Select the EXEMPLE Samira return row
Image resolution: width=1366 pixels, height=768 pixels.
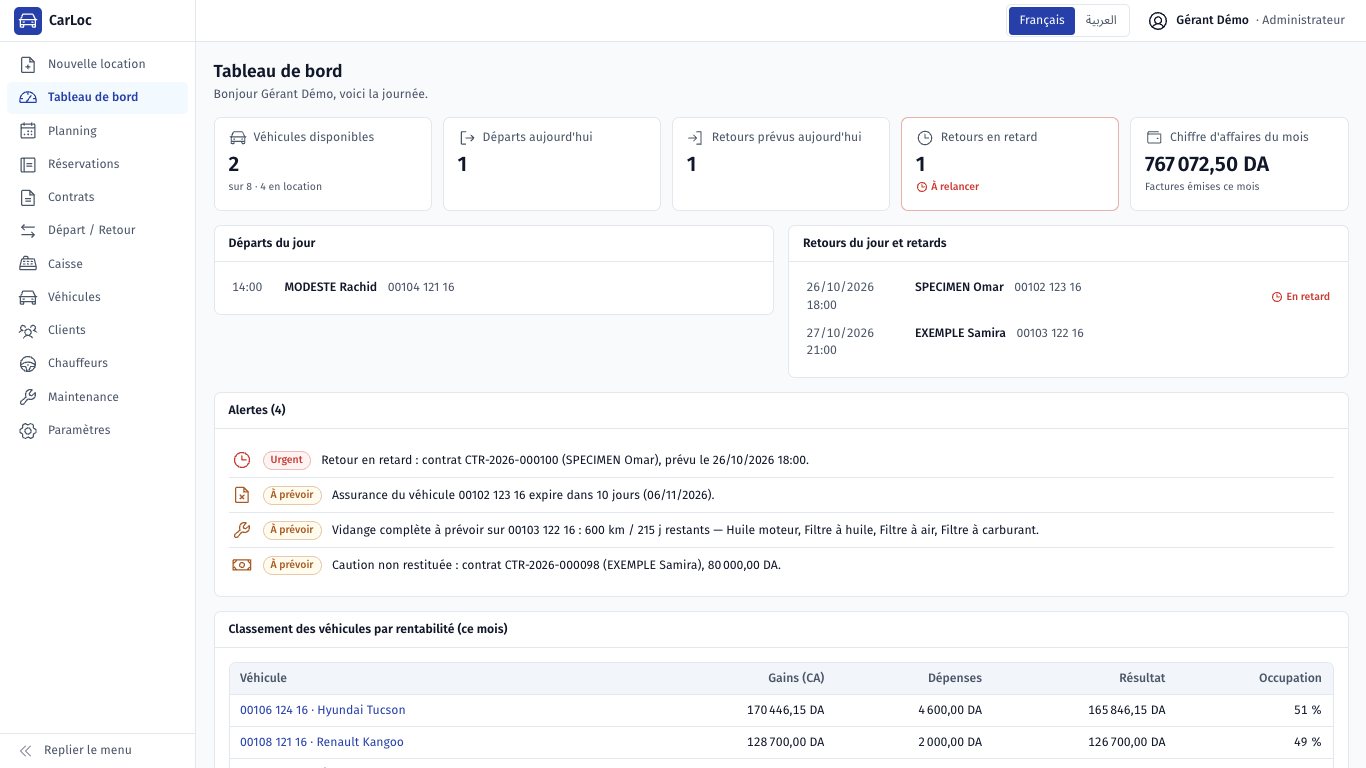click(1068, 341)
